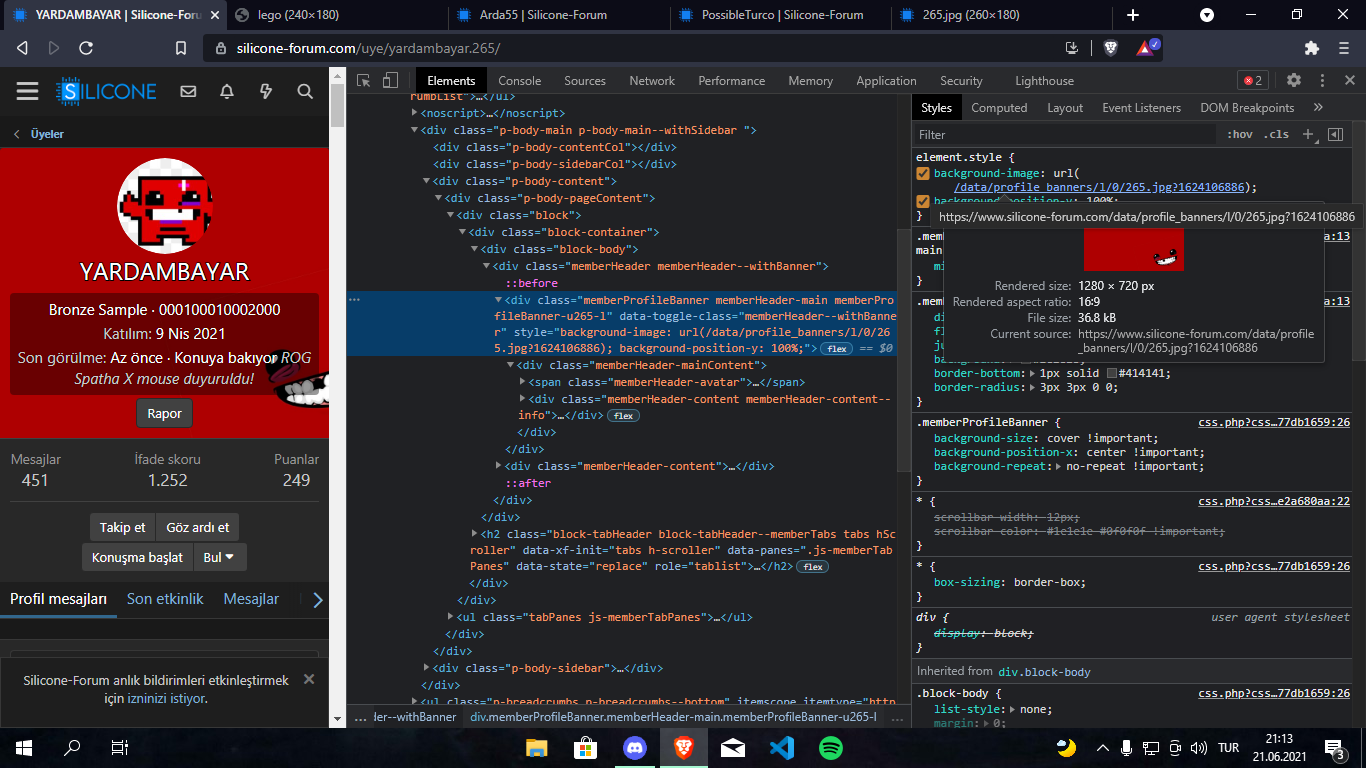
Task: Collapse the memberHeader-mainContent div
Action: point(511,365)
